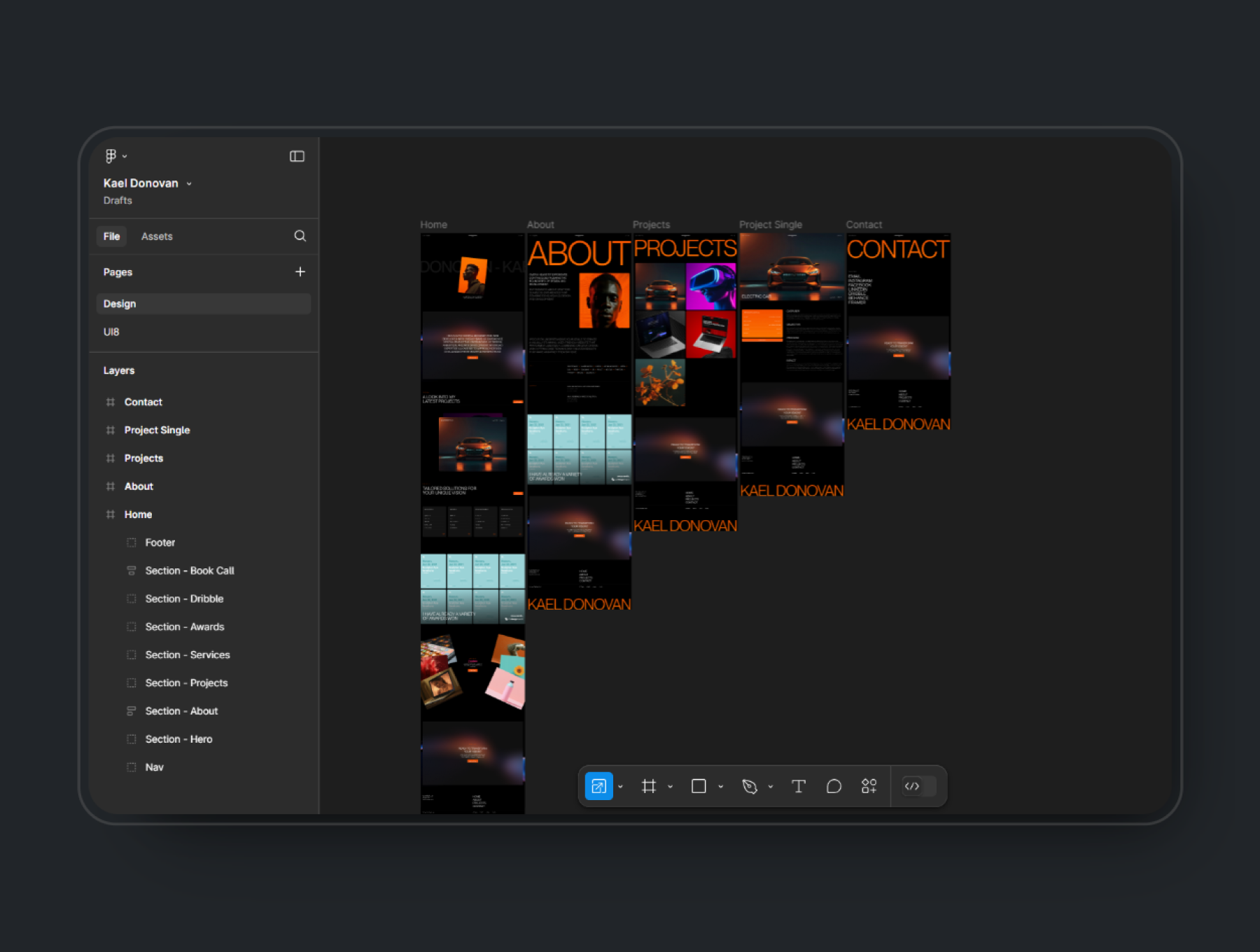Select the Text tool

tap(798, 786)
